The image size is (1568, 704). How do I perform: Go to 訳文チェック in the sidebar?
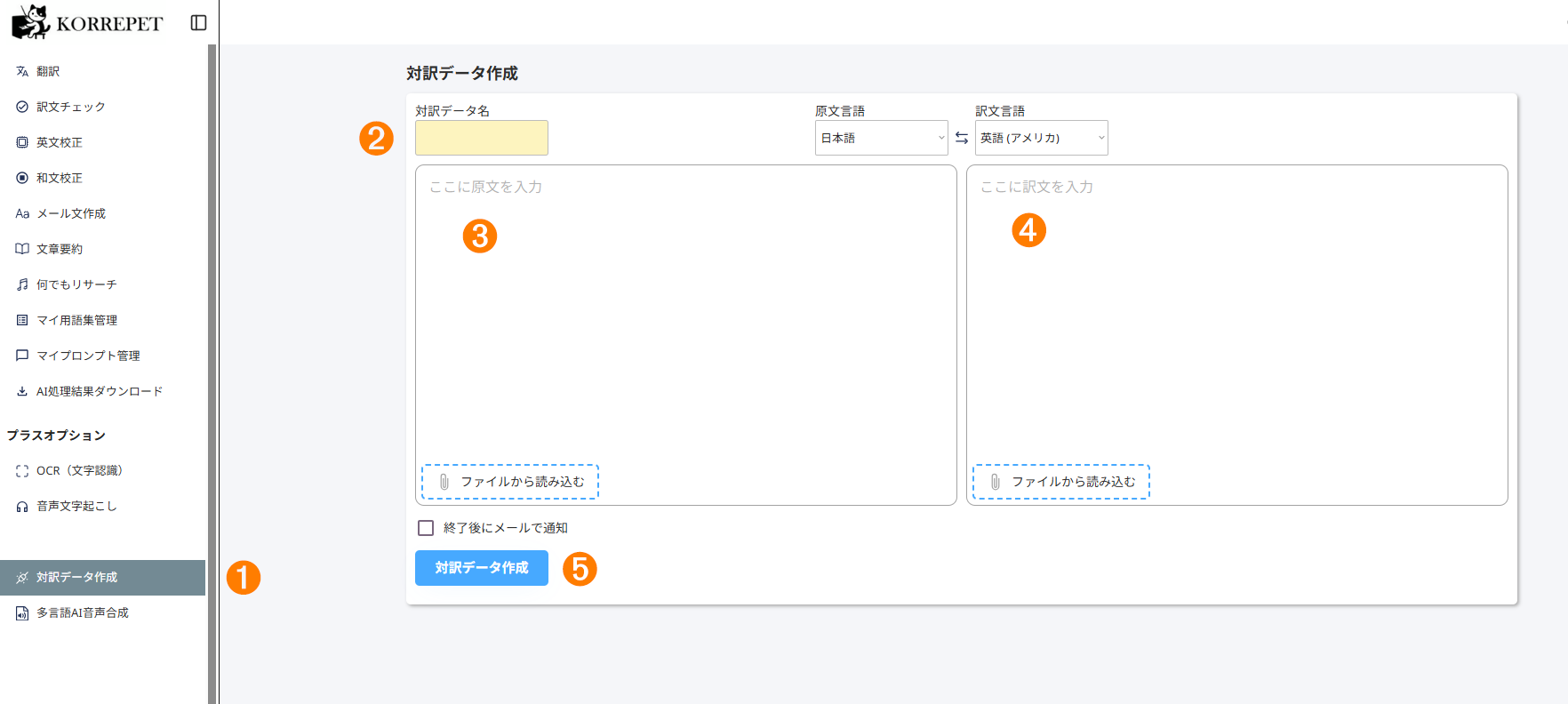[x=103, y=107]
